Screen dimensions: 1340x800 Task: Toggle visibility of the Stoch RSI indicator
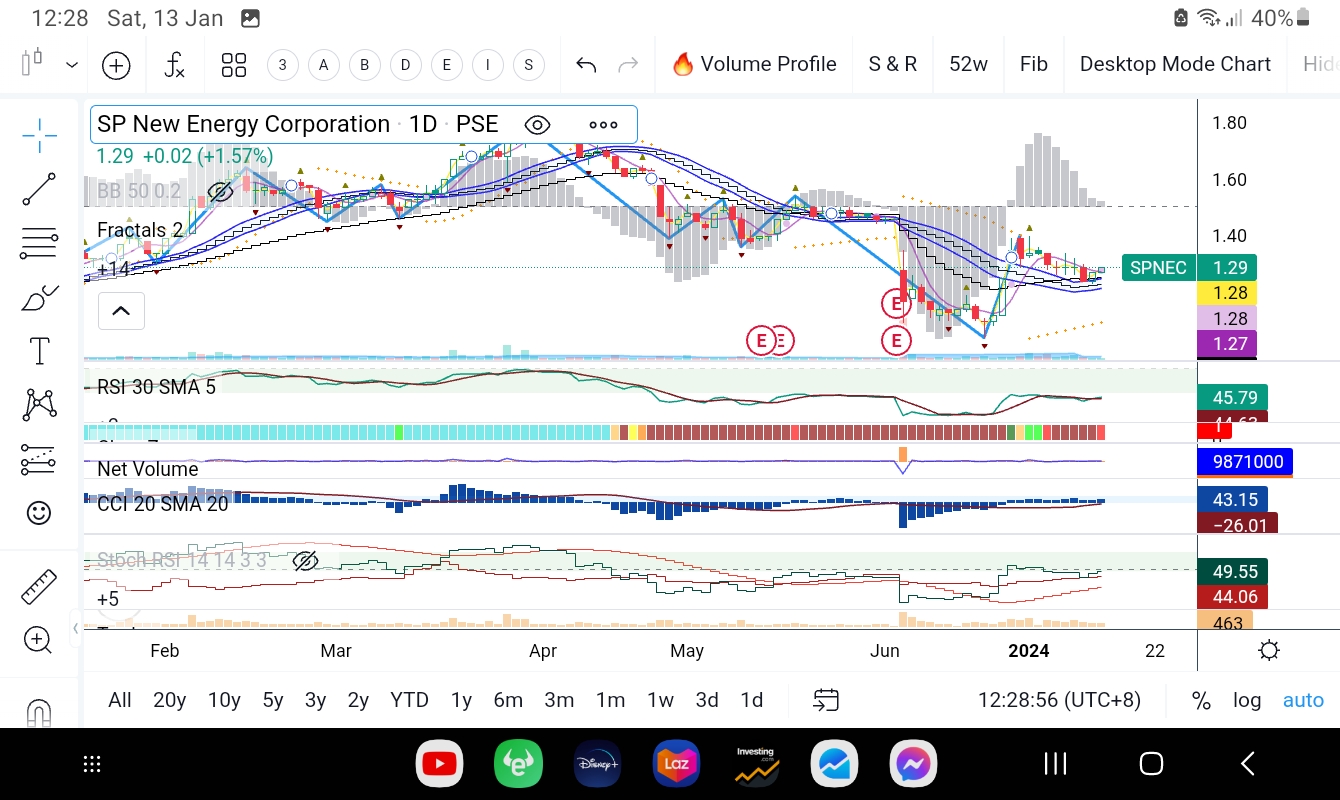[x=305, y=561]
